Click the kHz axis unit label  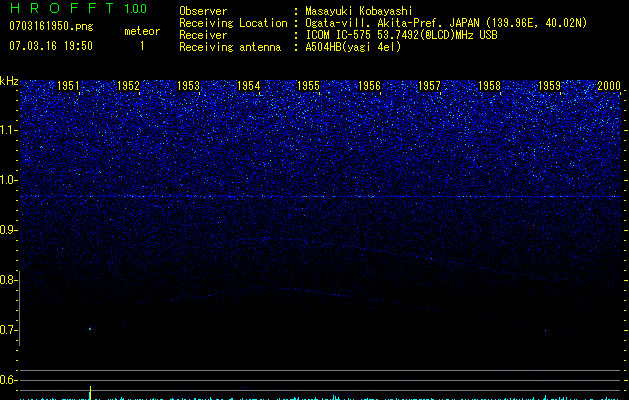[x=9, y=80]
